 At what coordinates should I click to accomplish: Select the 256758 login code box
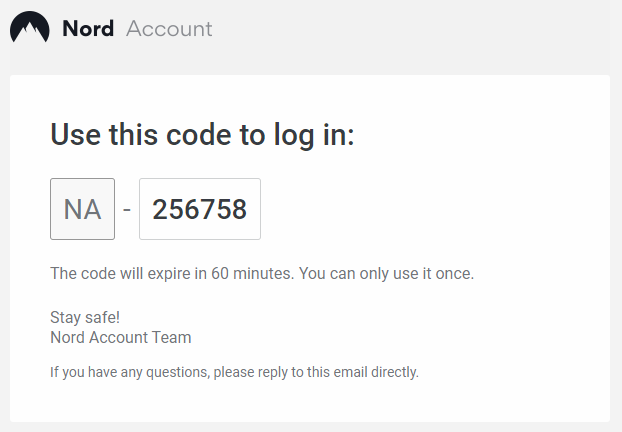[200, 209]
